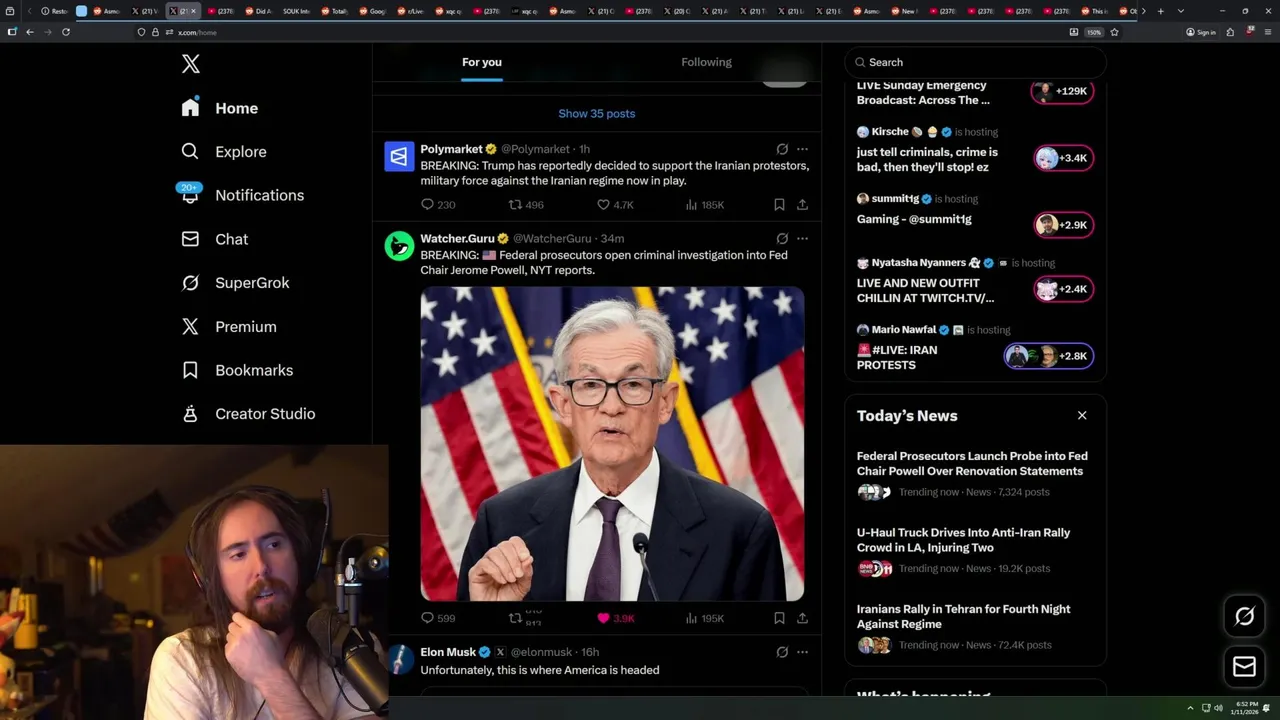This screenshot has width=1280, height=720.
Task: Click the @WatcherGuru handle
Action: point(552,239)
